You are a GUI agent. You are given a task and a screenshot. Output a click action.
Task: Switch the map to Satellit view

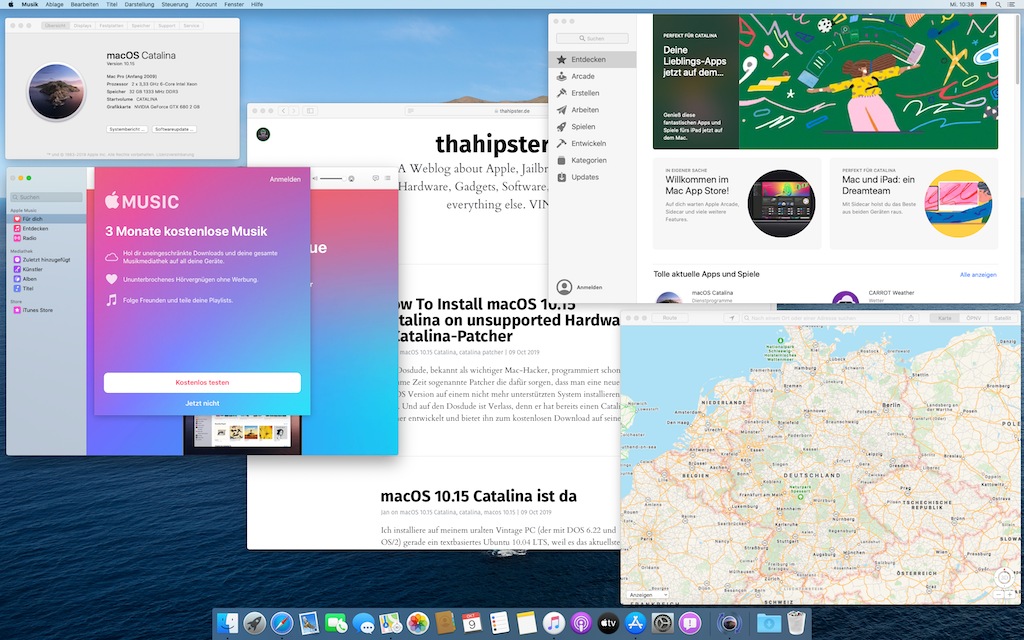pyautogui.click(x=1001, y=318)
